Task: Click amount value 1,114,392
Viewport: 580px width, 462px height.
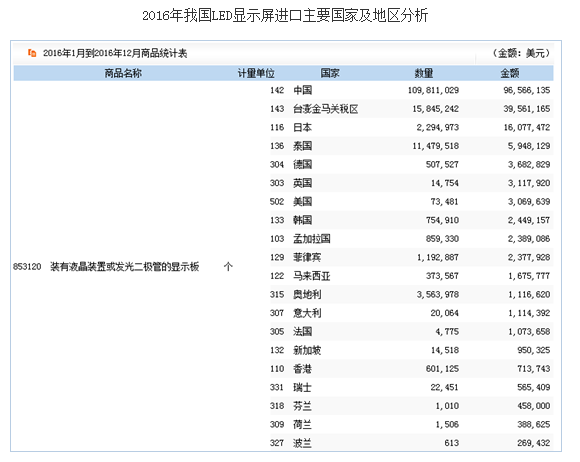Action: click(529, 313)
